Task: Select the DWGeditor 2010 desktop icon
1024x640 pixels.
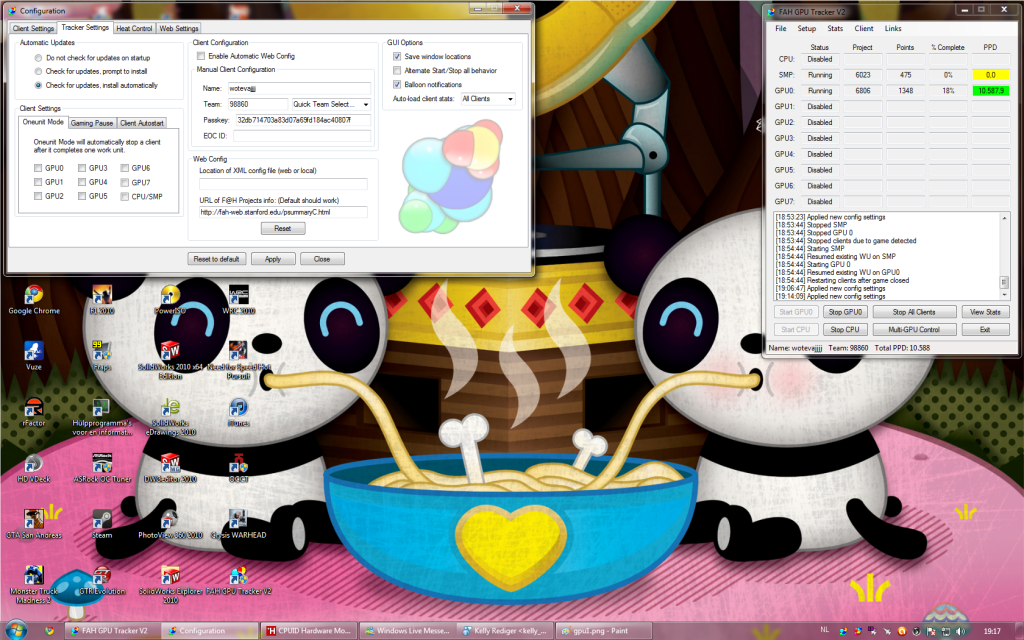Action: tap(170, 468)
